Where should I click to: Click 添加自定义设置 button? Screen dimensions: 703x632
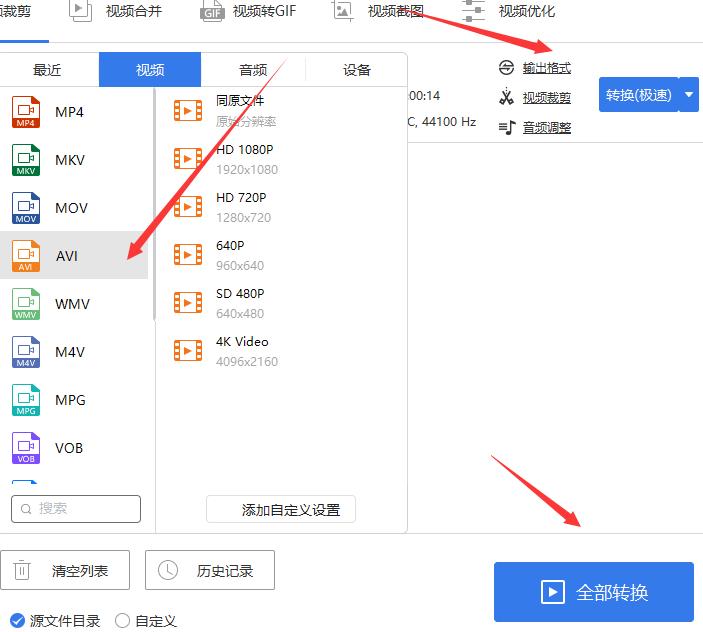281,509
